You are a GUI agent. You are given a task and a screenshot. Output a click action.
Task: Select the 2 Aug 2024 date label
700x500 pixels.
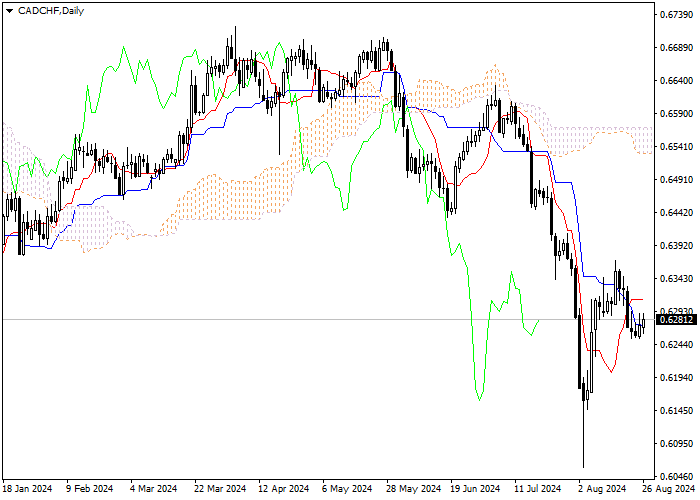[602, 489]
